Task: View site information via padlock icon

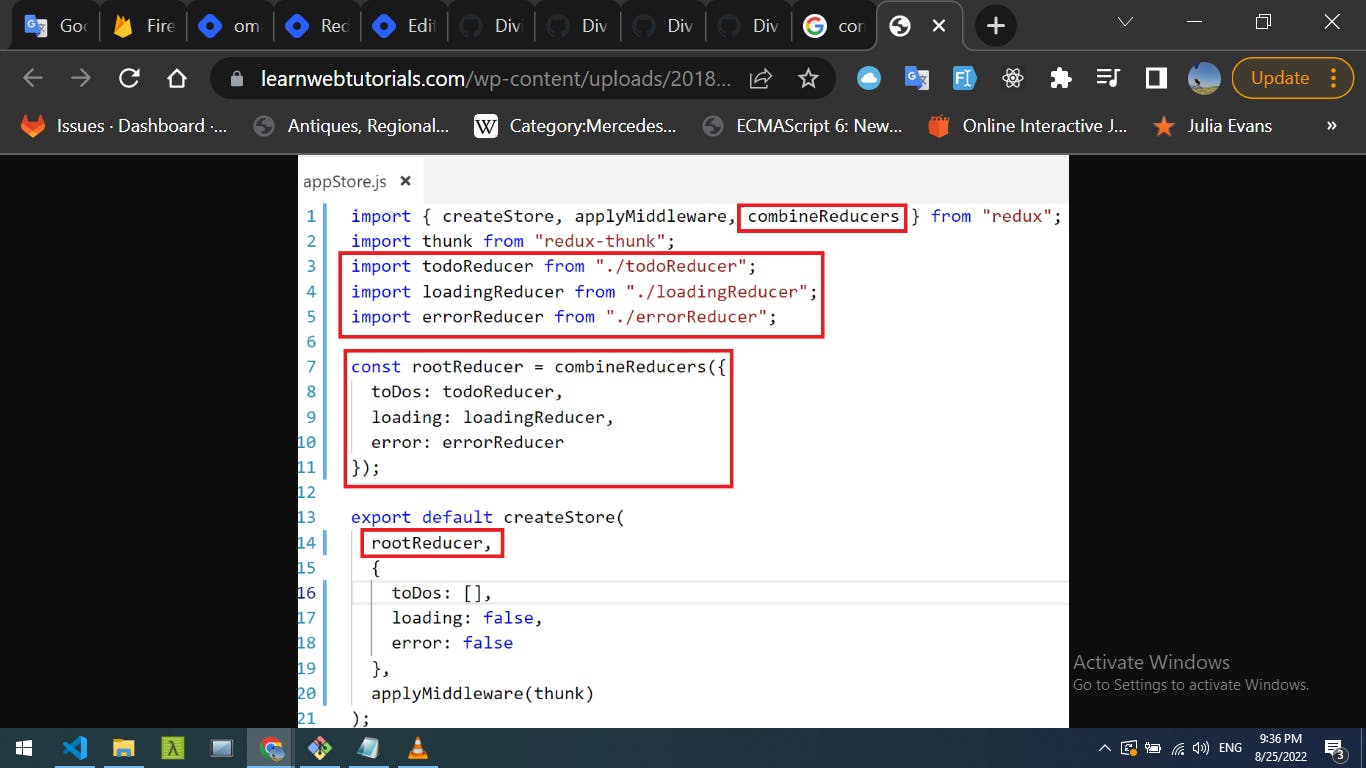Action: tap(237, 79)
